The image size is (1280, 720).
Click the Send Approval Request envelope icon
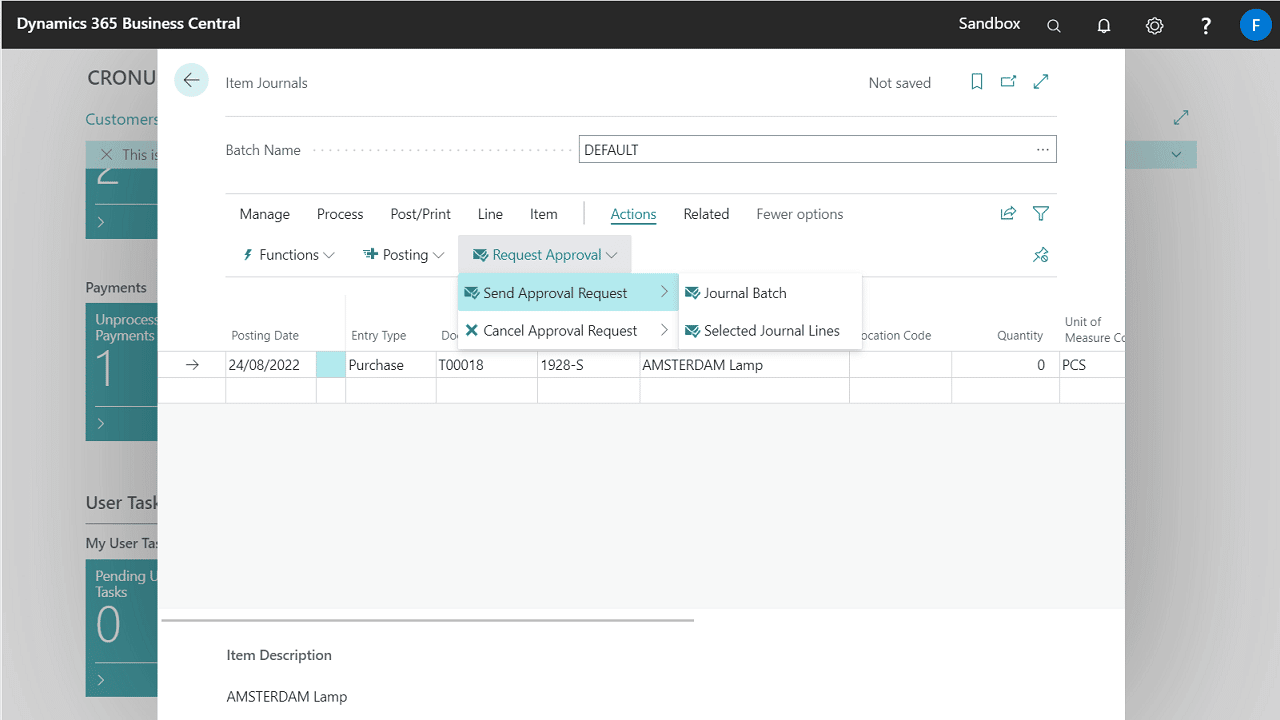(472, 293)
